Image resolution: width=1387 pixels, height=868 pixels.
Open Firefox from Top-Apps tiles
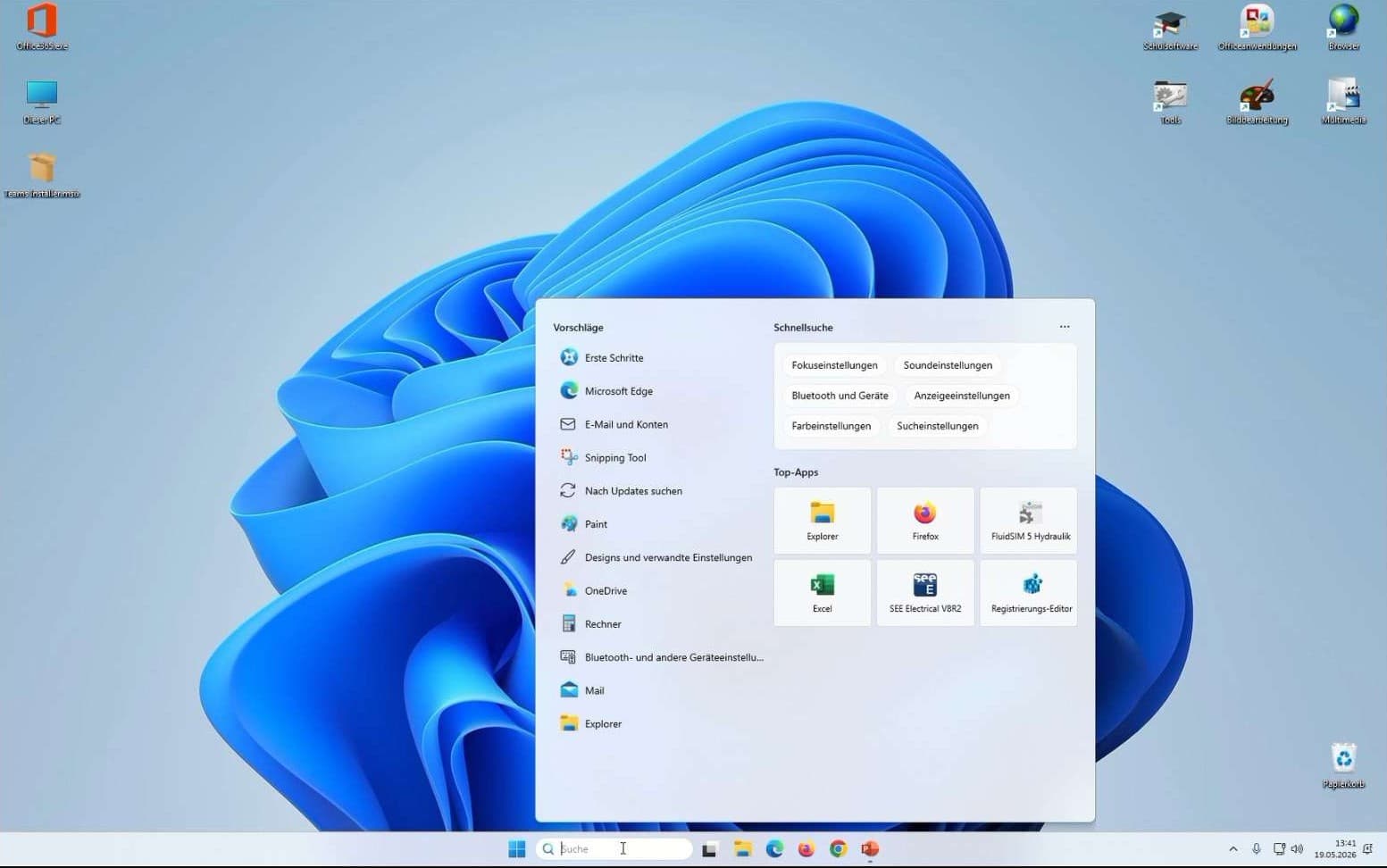click(925, 521)
